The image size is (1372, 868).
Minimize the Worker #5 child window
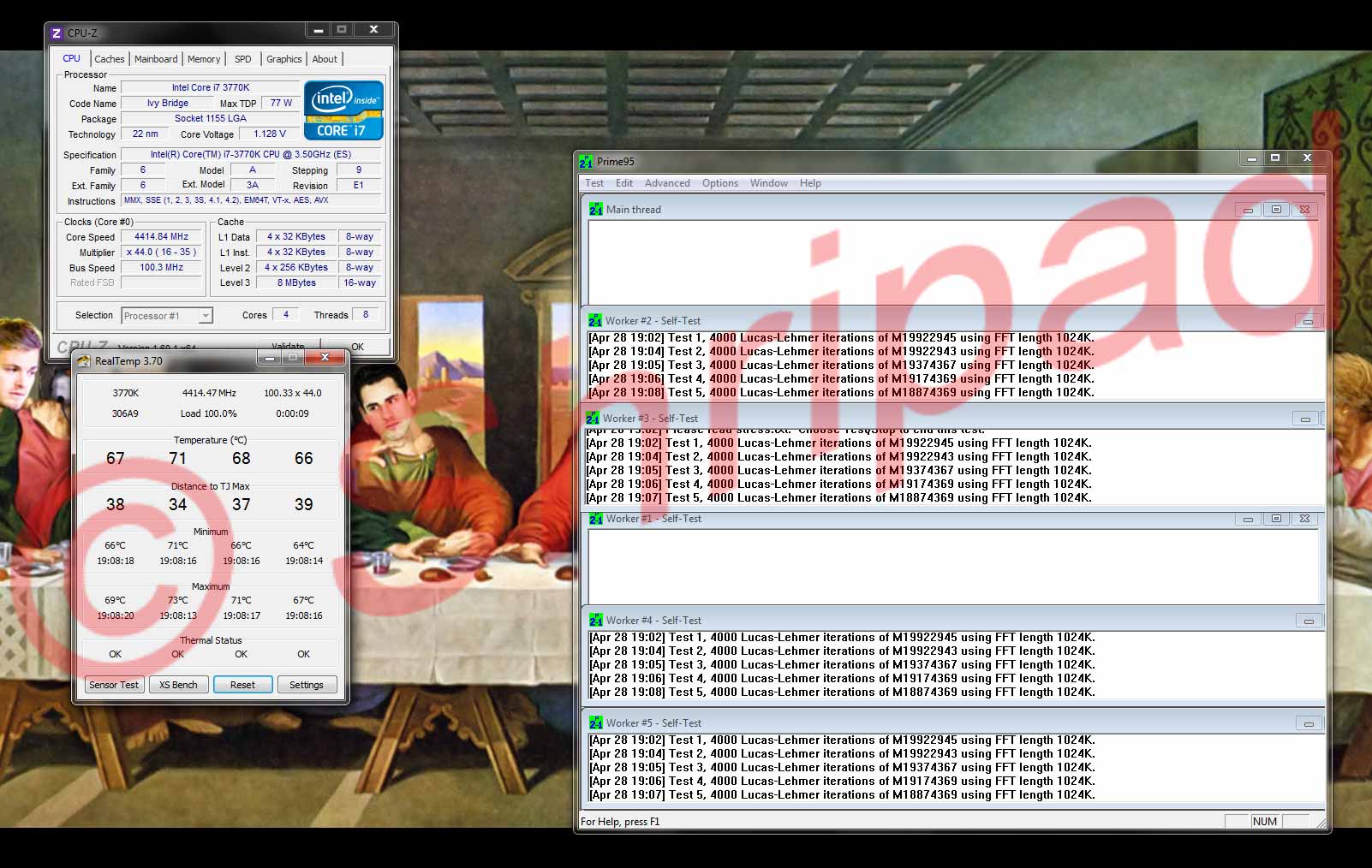[x=1309, y=724]
